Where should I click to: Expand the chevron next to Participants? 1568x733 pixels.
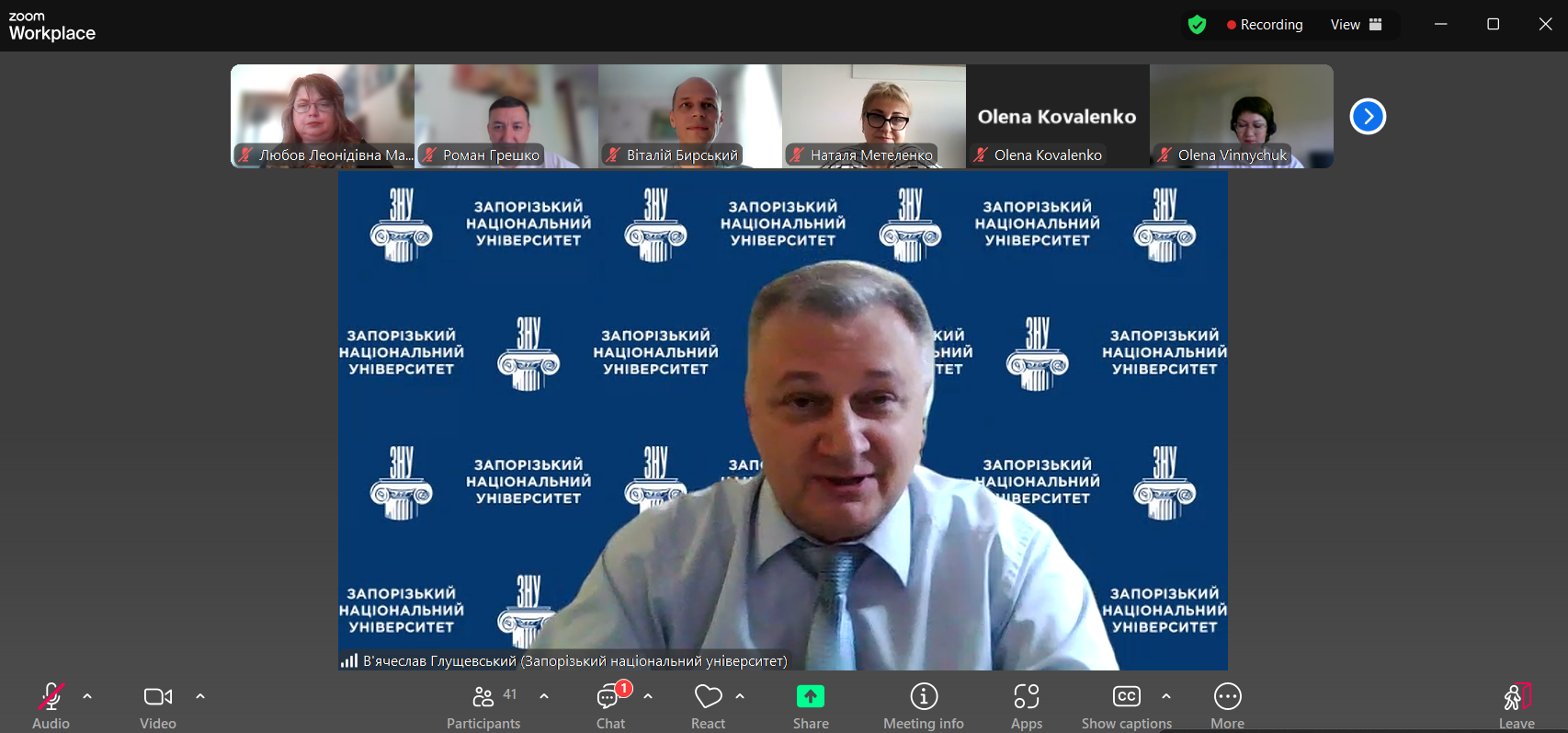pyautogui.click(x=544, y=696)
